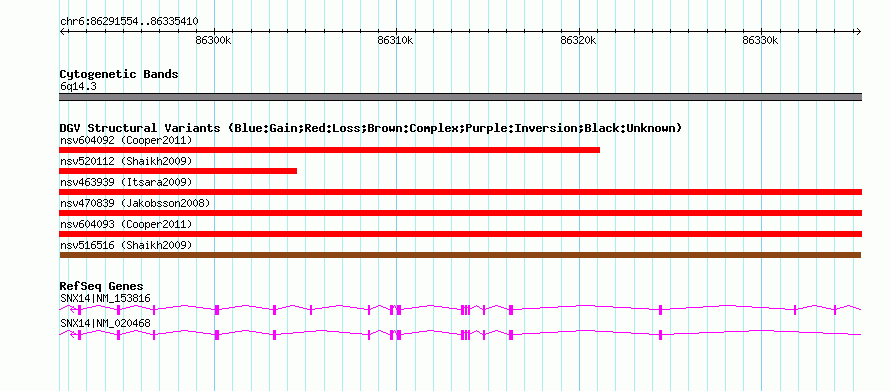Open variant label nsv604093 (Cooper2011)
The image size is (890, 391).
126,224
